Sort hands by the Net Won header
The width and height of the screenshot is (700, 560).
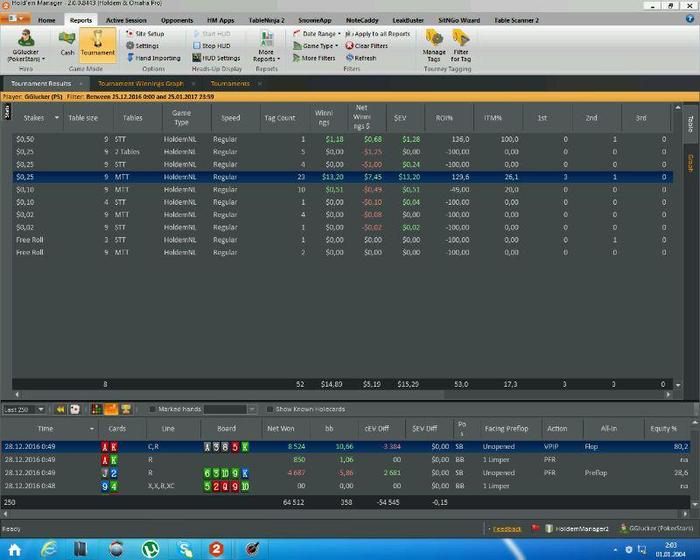[281, 429]
